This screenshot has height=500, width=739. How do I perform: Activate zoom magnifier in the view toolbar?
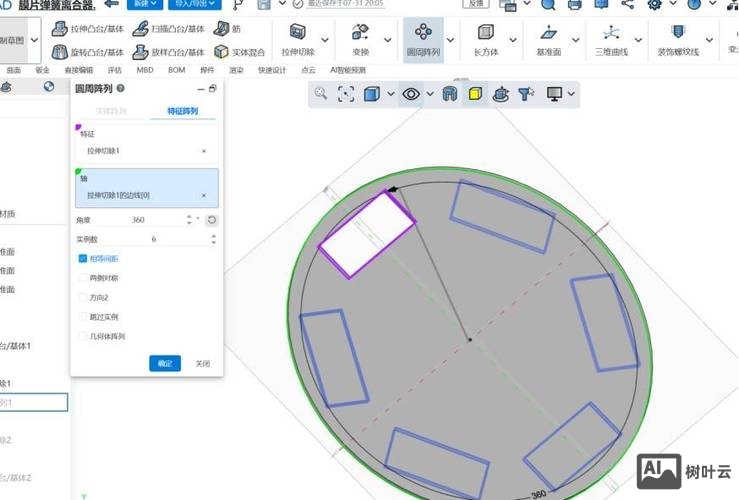[321, 93]
